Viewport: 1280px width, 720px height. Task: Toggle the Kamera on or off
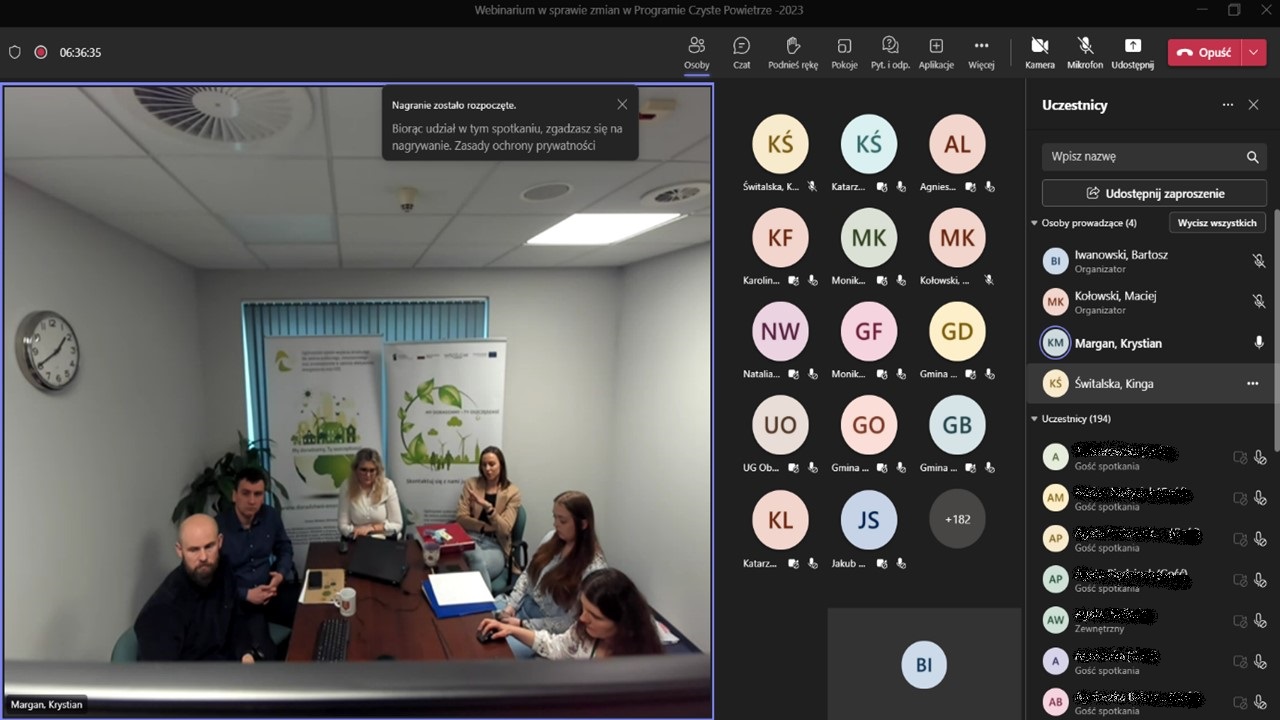click(x=1039, y=52)
